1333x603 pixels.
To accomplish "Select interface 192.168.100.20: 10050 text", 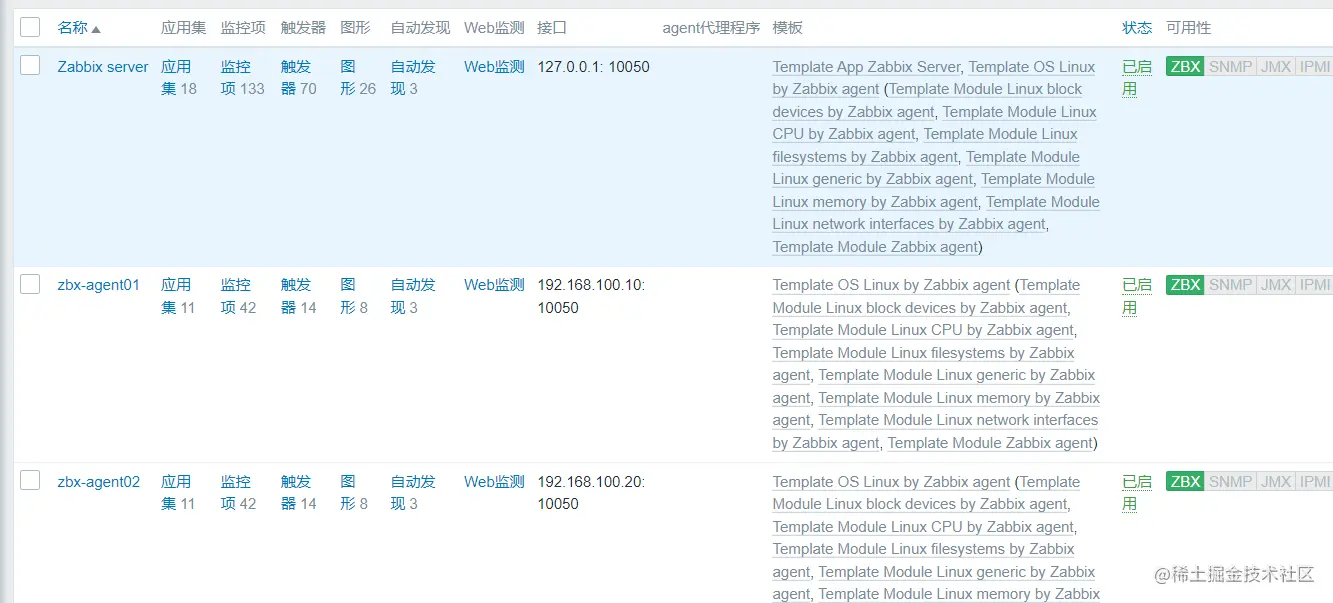I will tap(591, 493).
